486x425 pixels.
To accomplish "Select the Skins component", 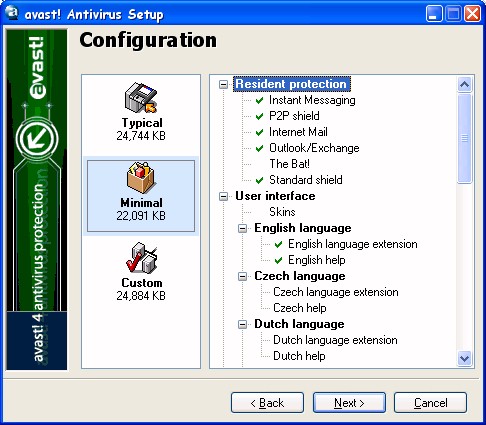I will pos(282,212).
